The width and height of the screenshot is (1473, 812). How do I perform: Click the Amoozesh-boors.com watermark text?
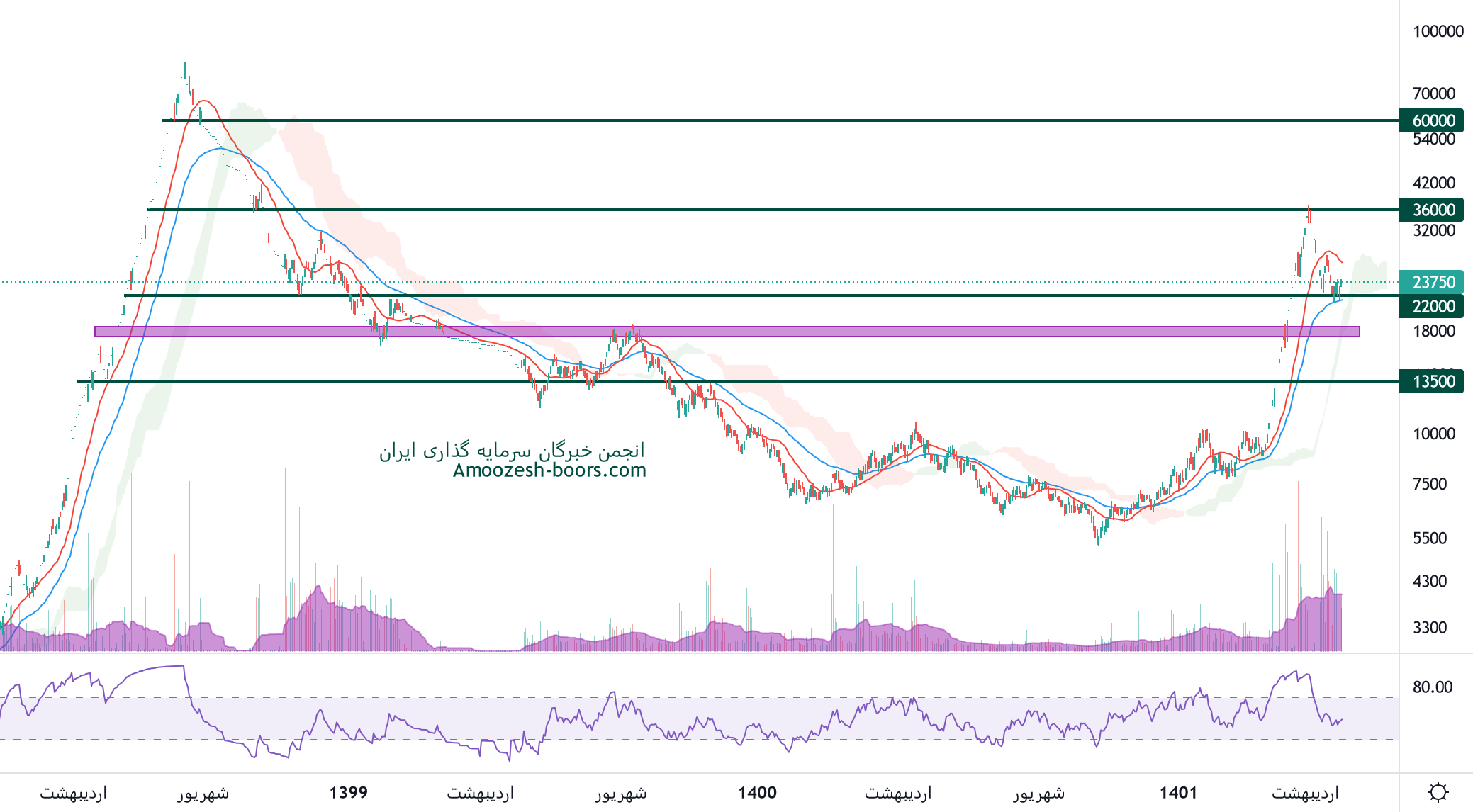tap(549, 470)
